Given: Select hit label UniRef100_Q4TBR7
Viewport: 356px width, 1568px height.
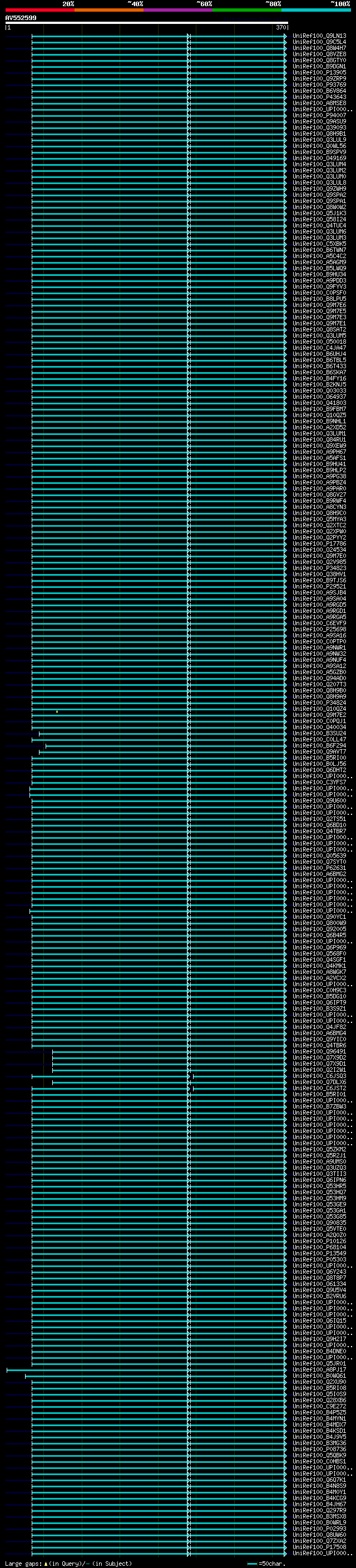Looking at the screenshot, I should [x=319, y=831].
